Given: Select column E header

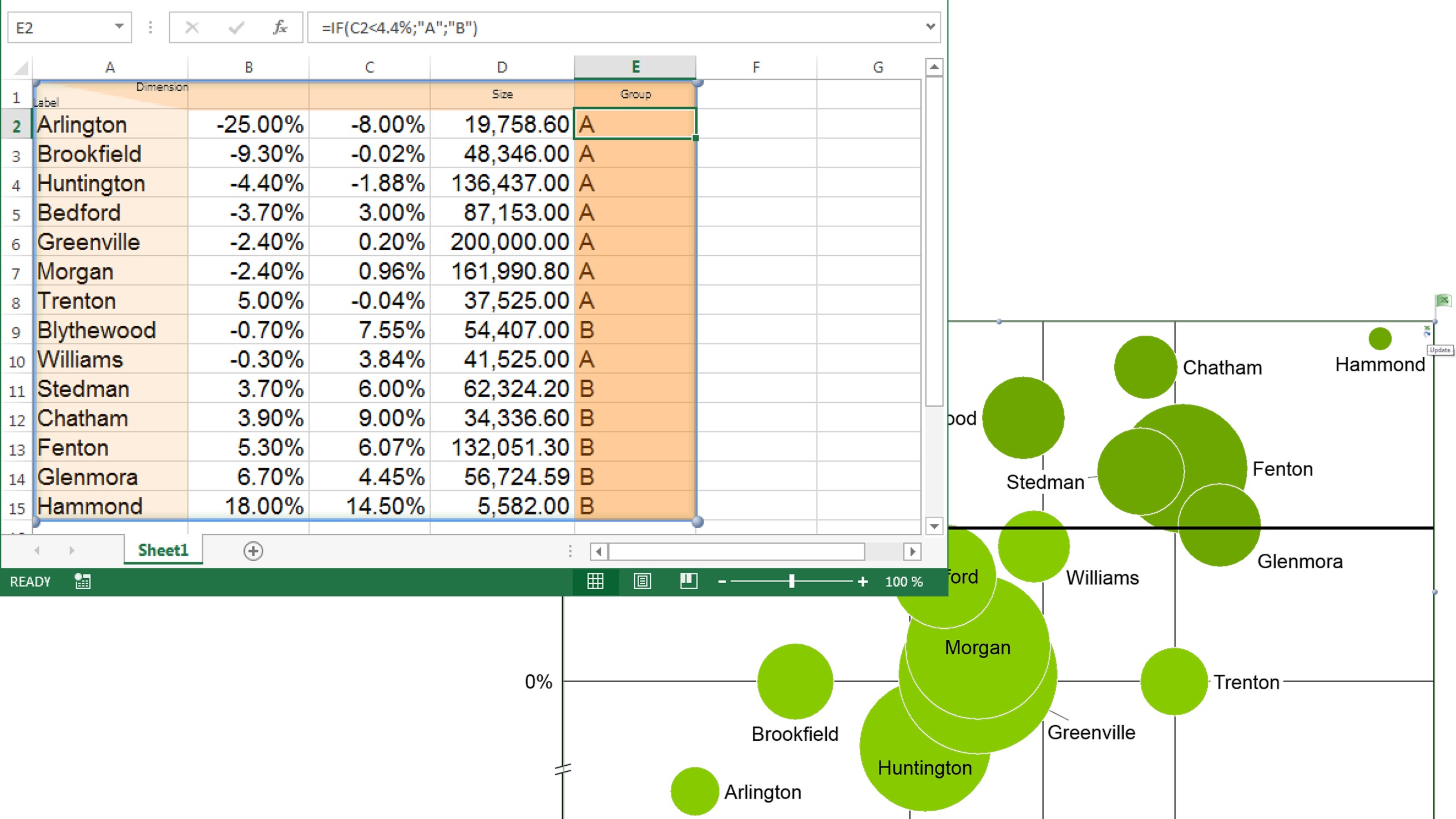Looking at the screenshot, I should pos(635,67).
